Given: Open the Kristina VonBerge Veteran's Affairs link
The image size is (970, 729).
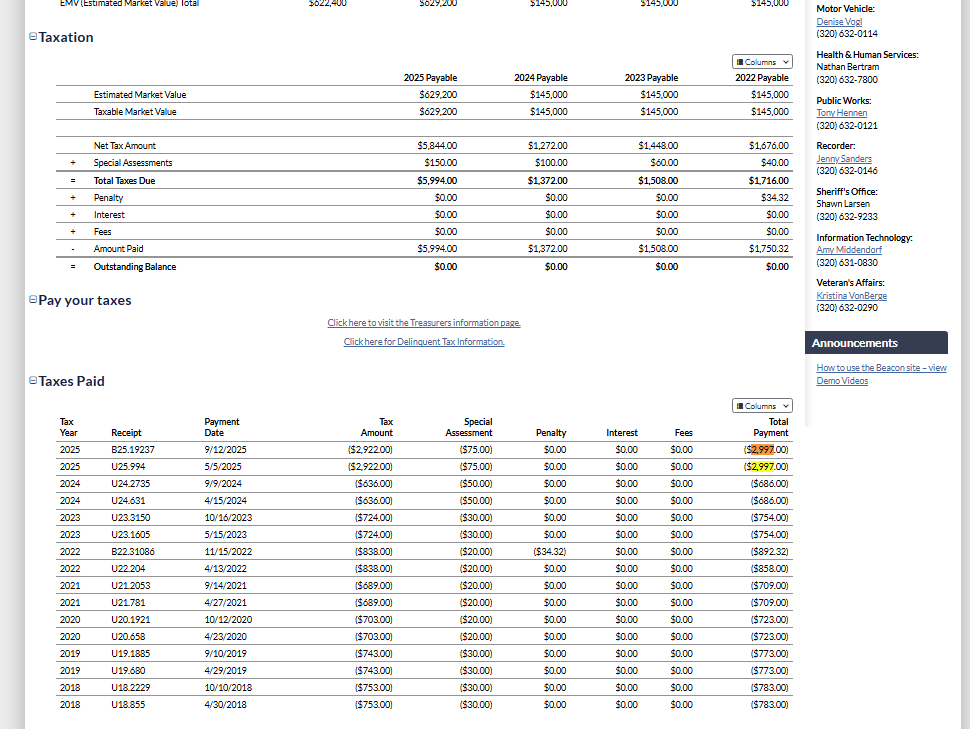Looking at the screenshot, I should click(x=851, y=296).
